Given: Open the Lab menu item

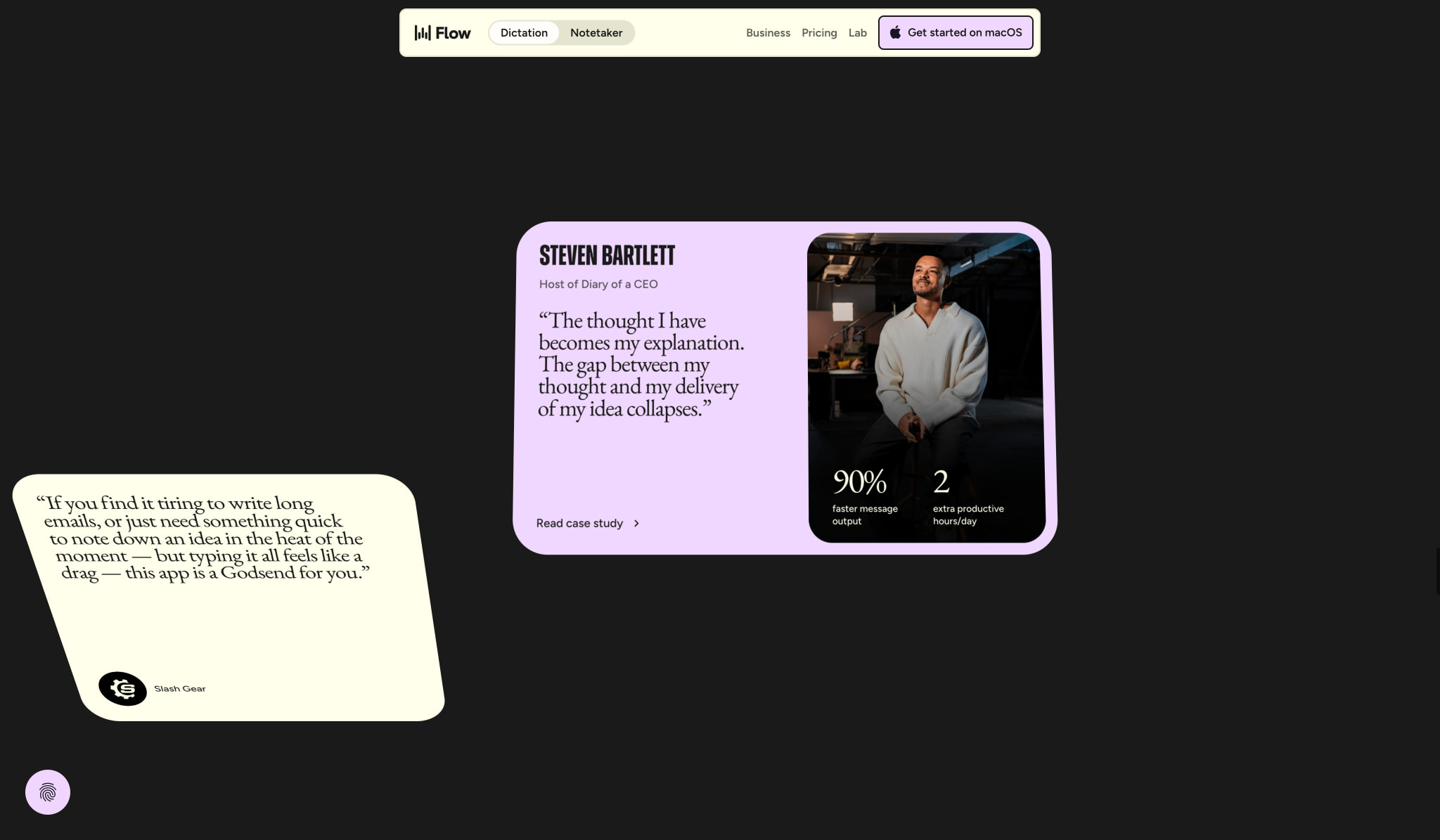Looking at the screenshot, I should click(857, 33).
